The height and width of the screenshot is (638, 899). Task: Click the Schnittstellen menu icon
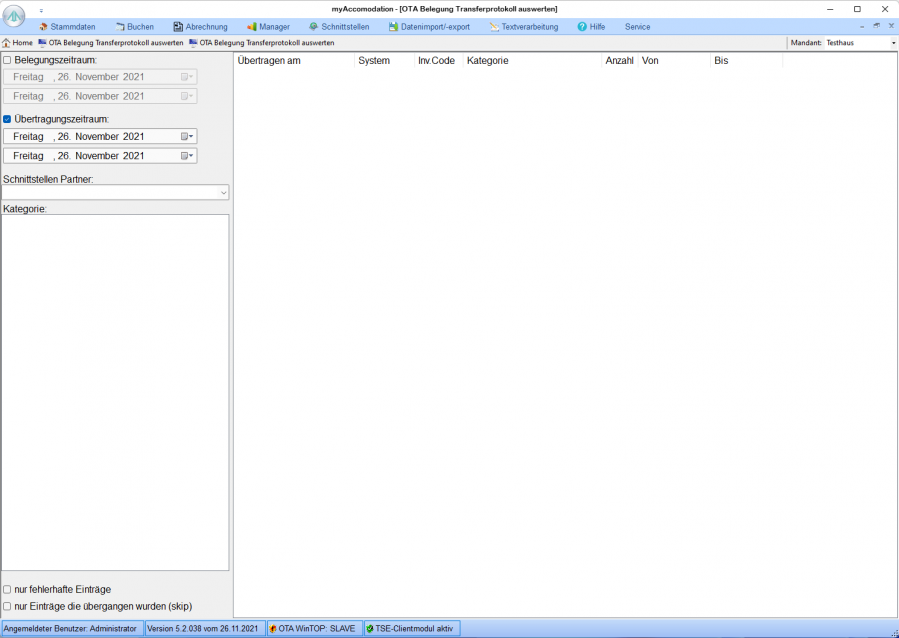click(313, 27)
